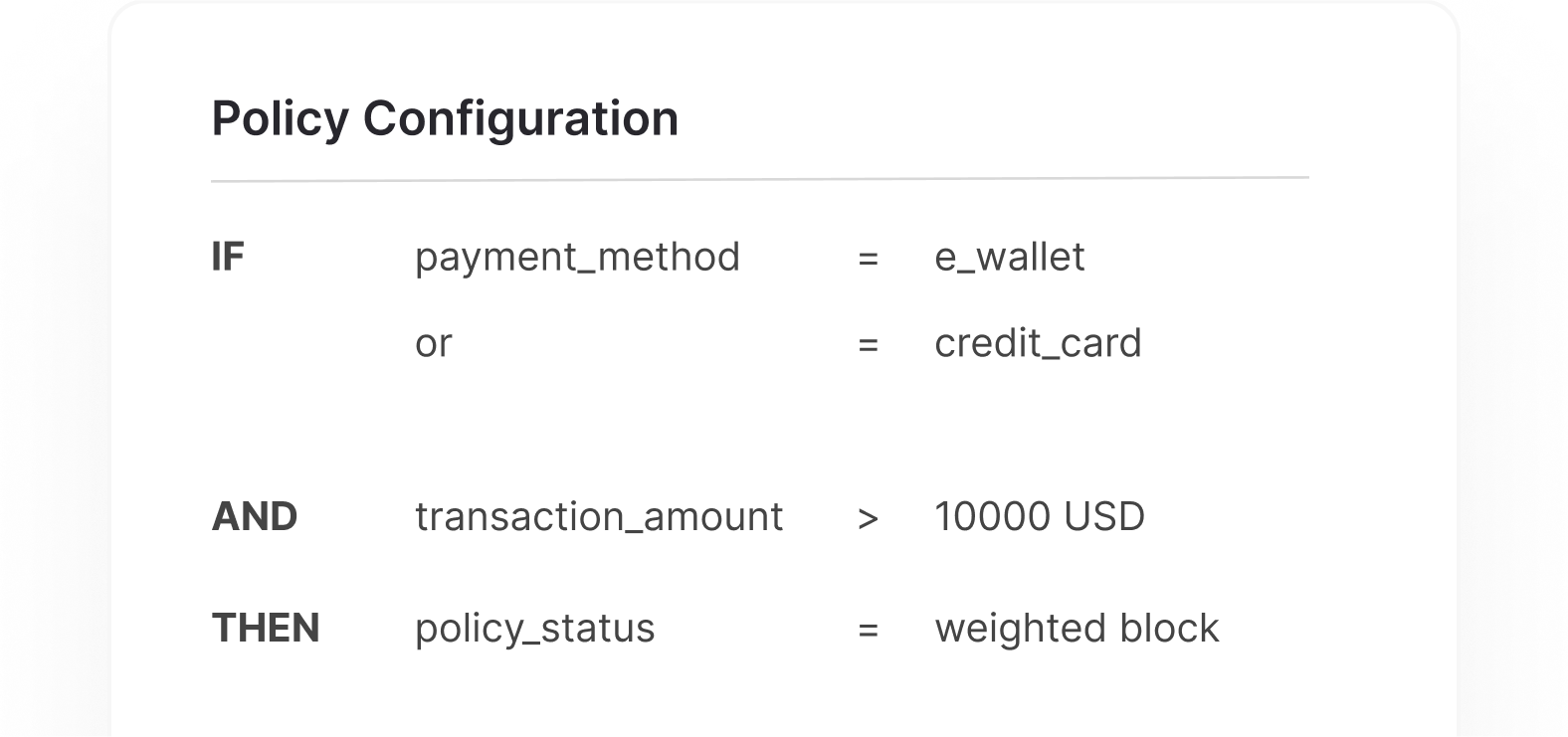
Task: Click the THEN action keyword
Action: coord(266,629)
